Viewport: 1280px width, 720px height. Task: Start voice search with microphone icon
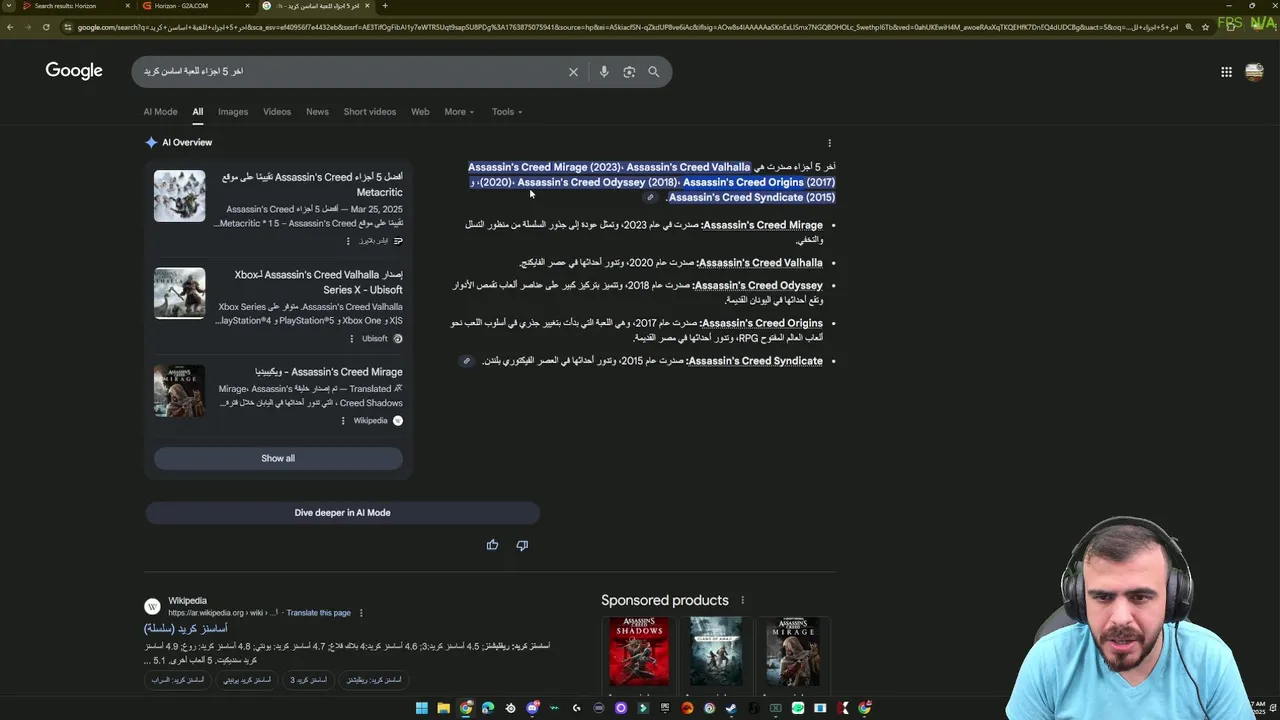[604, 72]
